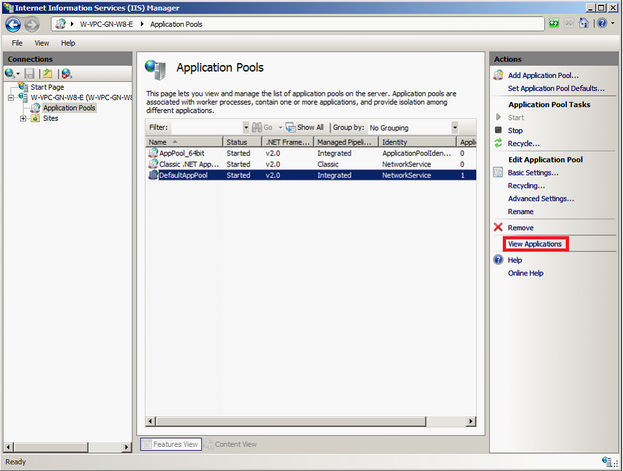Switch to the Content View tab
Image resolution: width=623 pixels, height=471 pixels.
(x=231, y=444)
